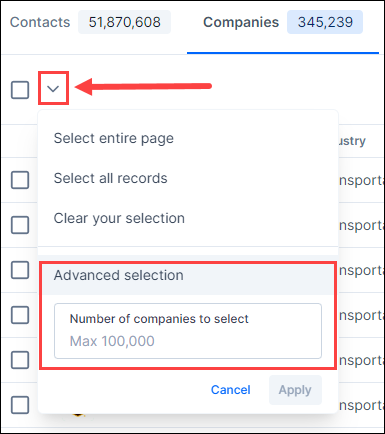Pick Clear your selection option
The height and width of the screenshot is (434, 385).
coord(119,218)
